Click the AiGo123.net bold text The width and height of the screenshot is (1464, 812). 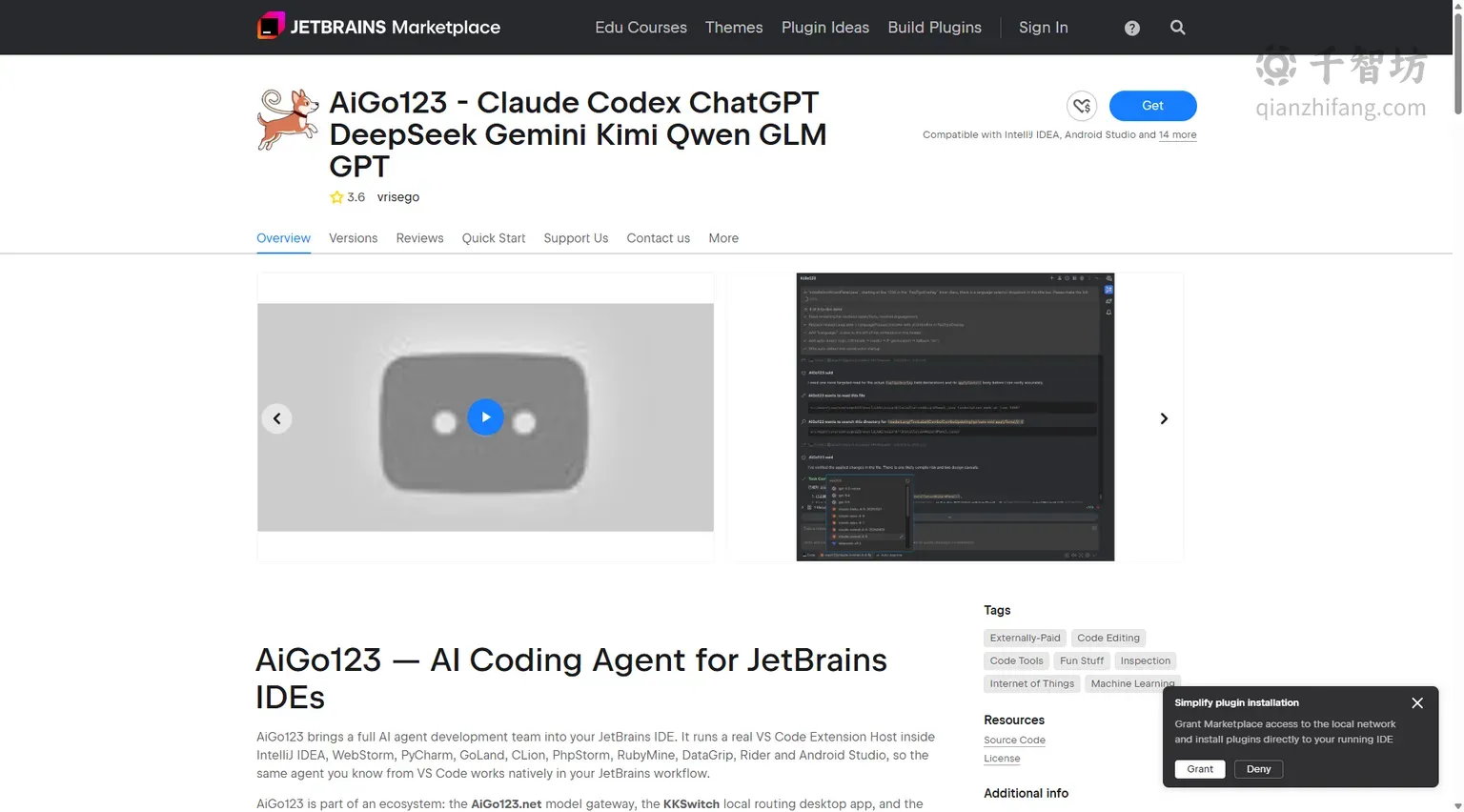point(506,804)
